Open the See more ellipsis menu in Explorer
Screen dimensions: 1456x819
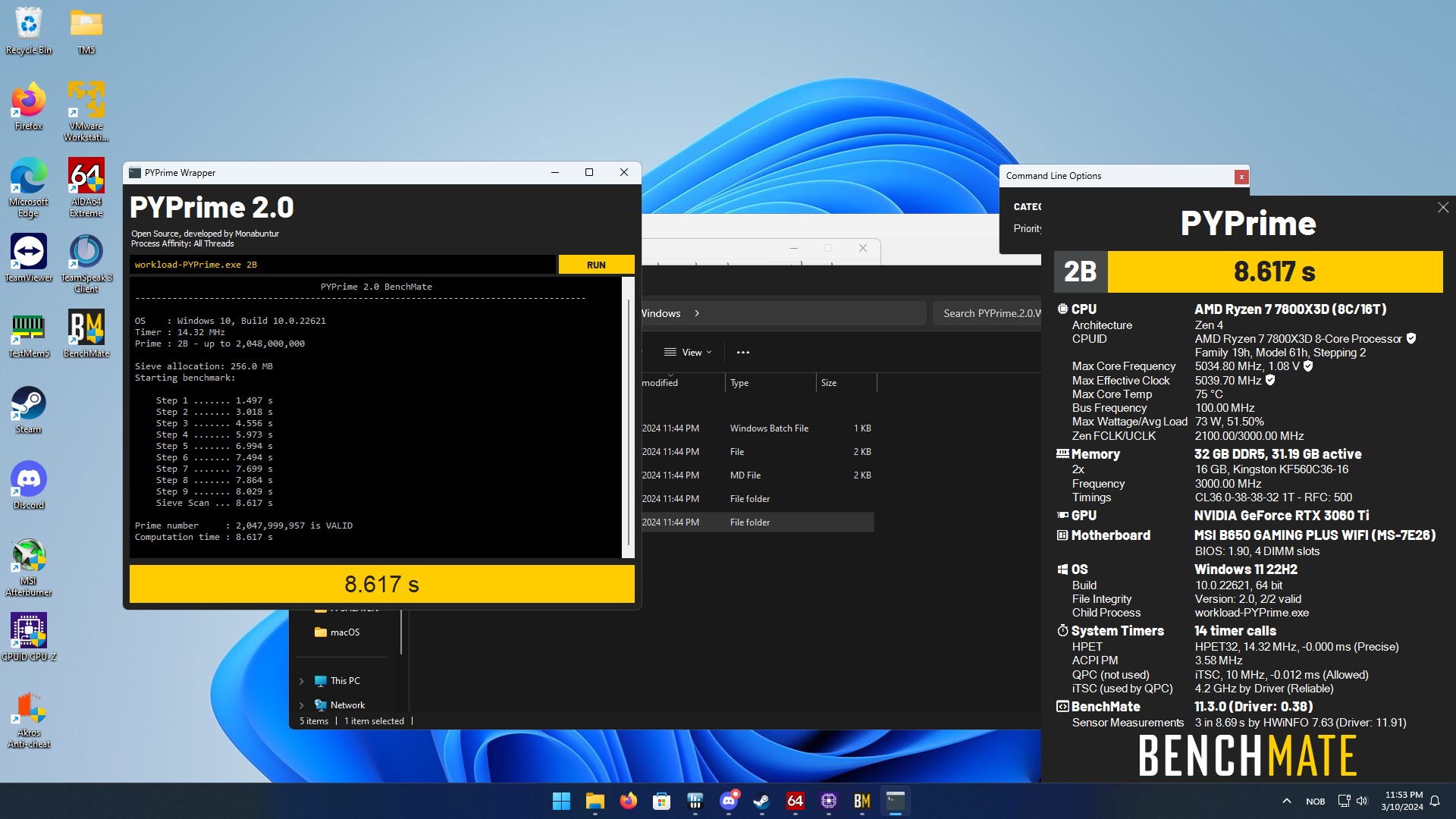coord(743,352)
